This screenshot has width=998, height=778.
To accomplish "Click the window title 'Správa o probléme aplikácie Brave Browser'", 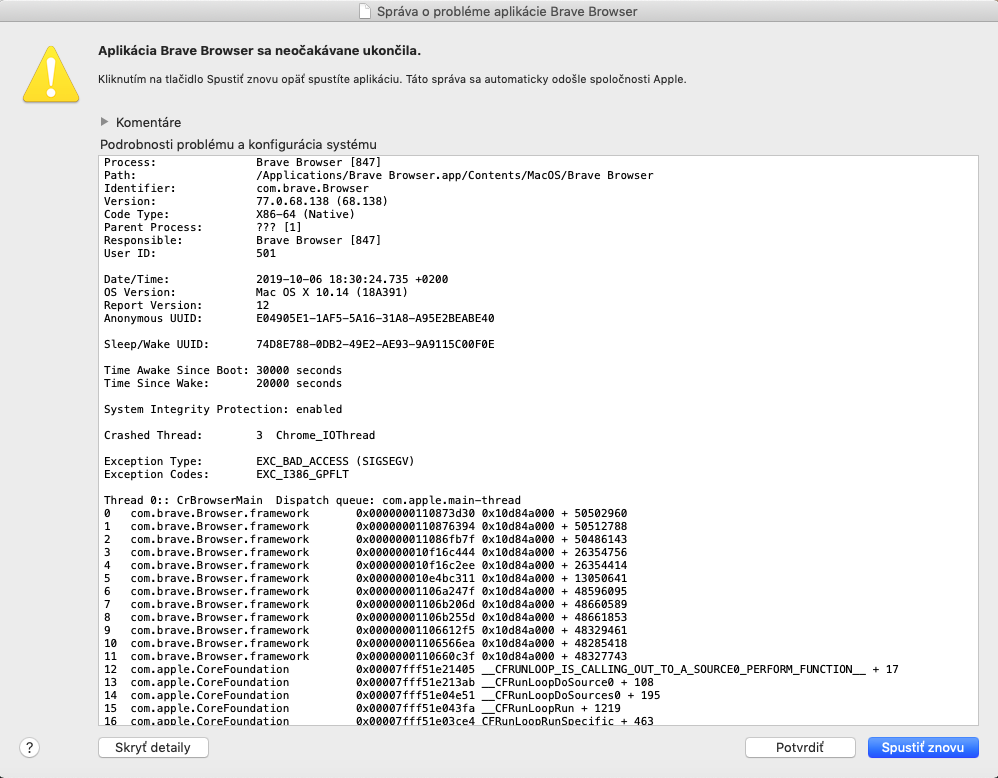I will 507,11.
